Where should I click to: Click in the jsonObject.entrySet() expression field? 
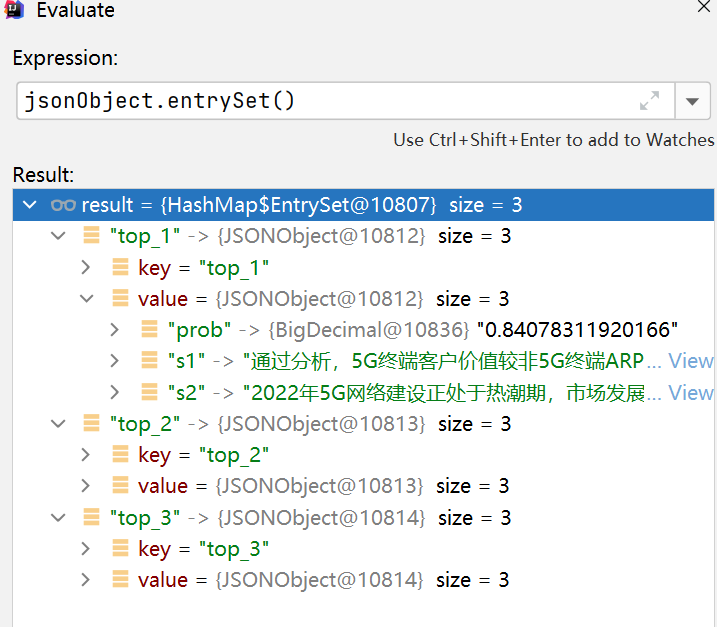329,101
